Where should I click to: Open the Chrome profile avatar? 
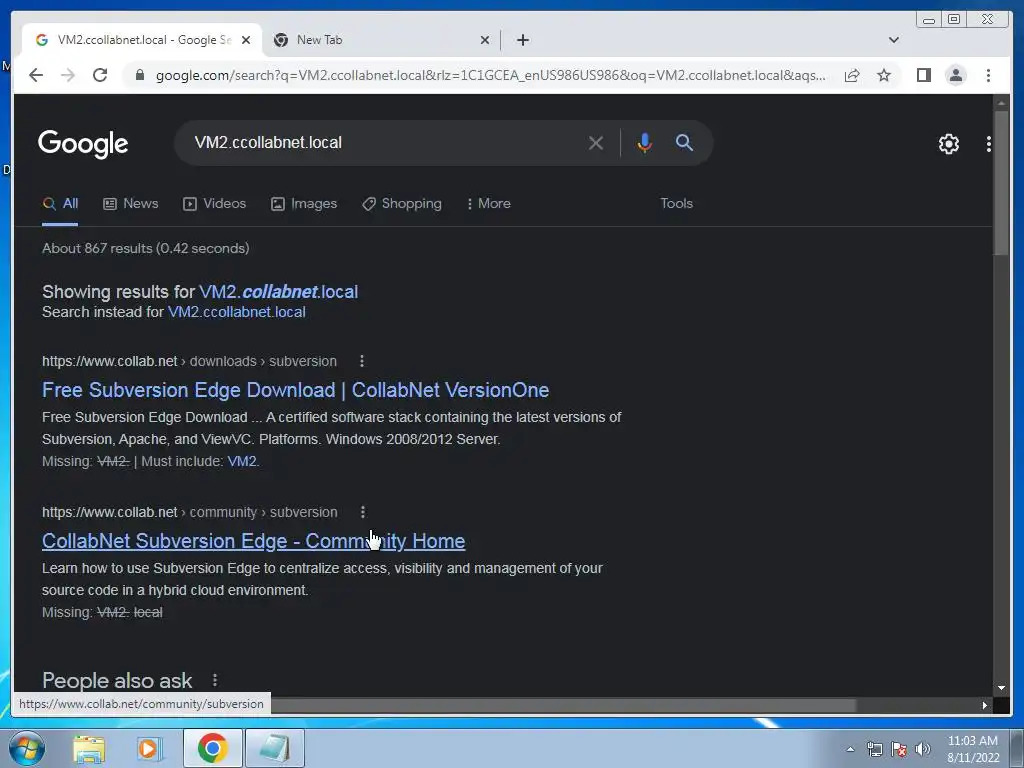click(x=955, y=75)
